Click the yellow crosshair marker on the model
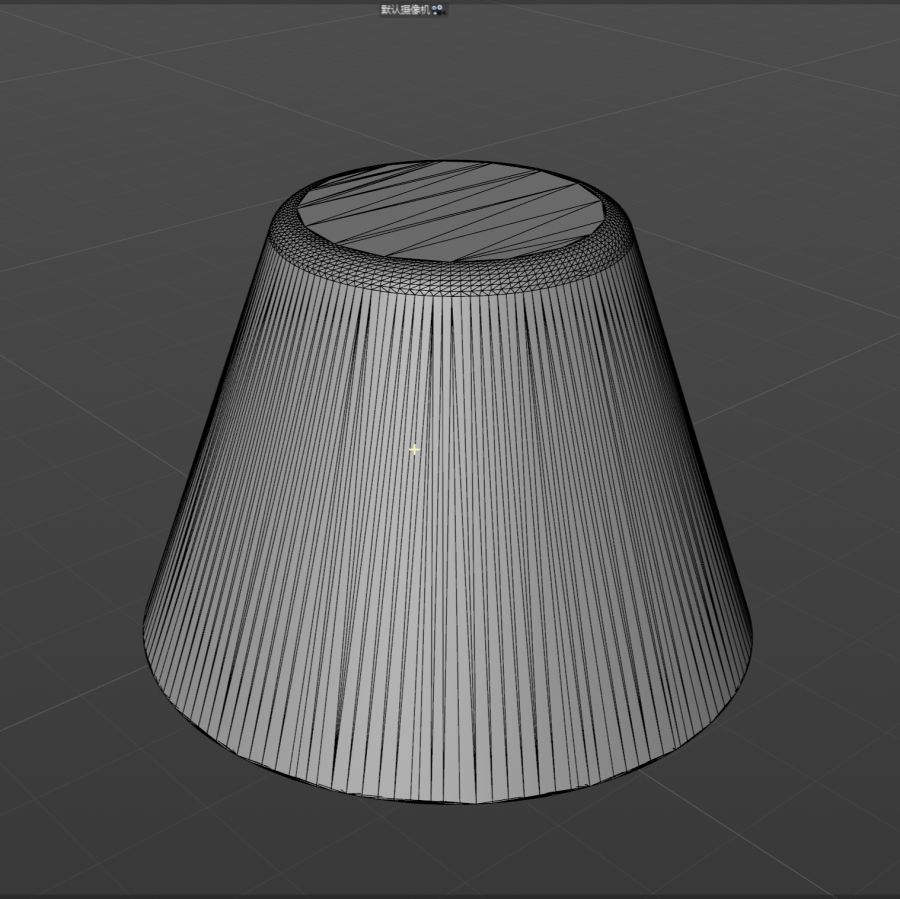The width and height of the screenshot is (900, 899). pyautogui.click(x=414, y=451)
